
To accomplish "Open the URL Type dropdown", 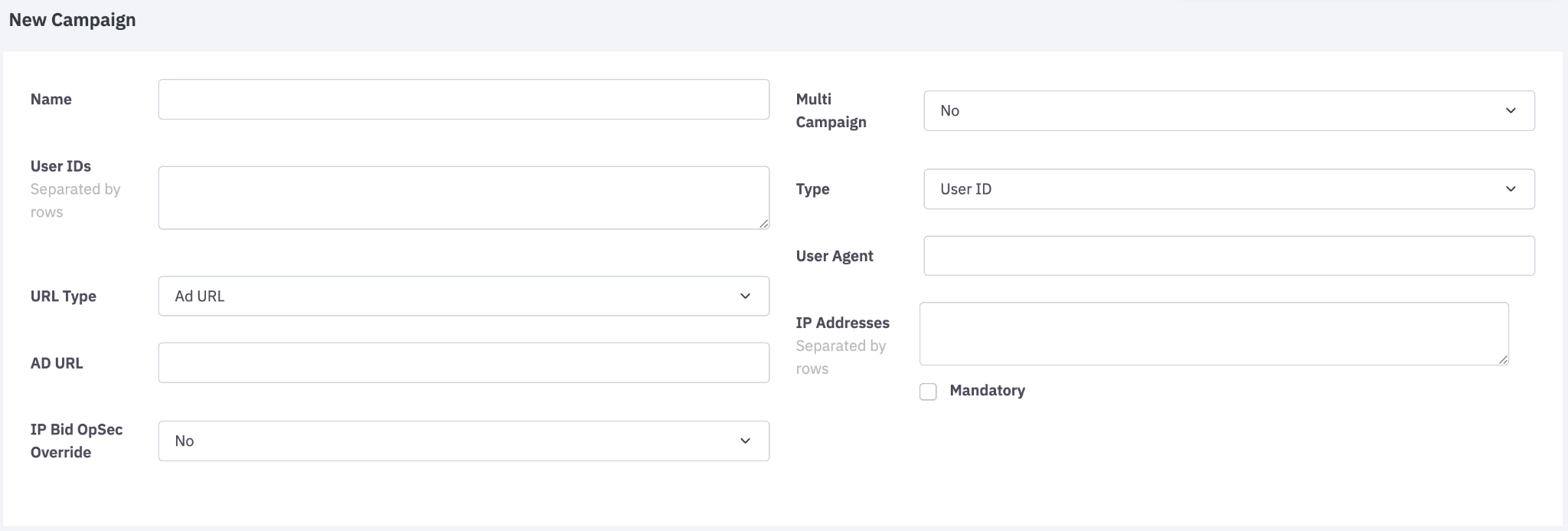I will pos(463,296).
